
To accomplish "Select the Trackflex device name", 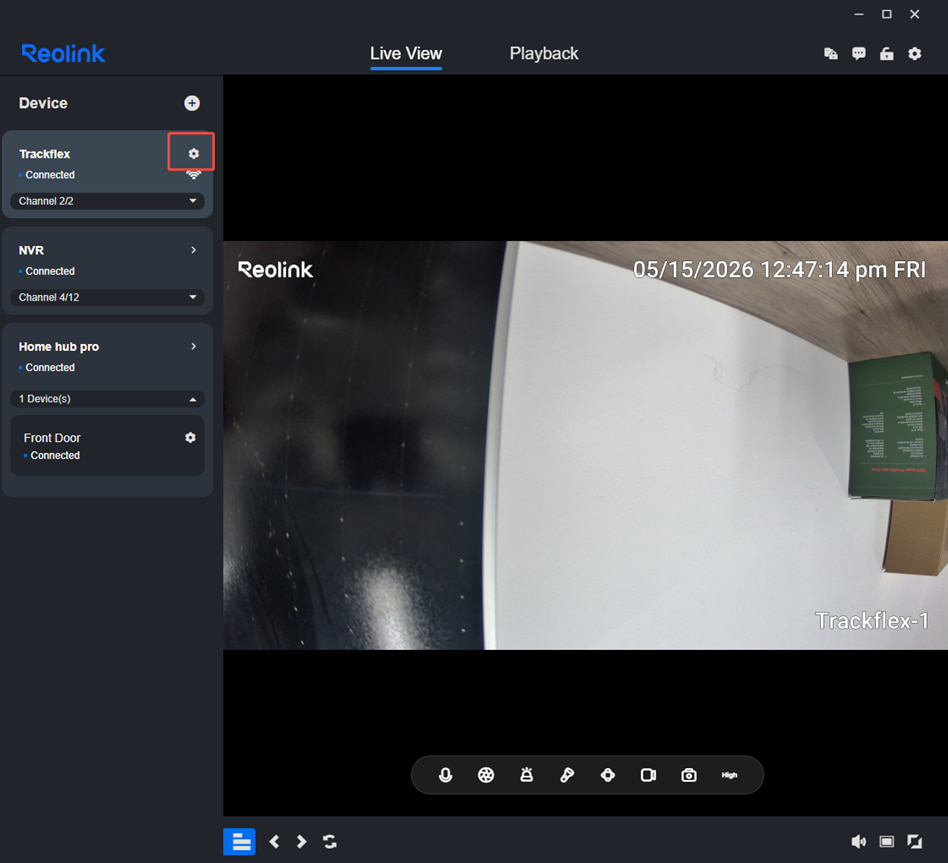I will click(45, 154).
